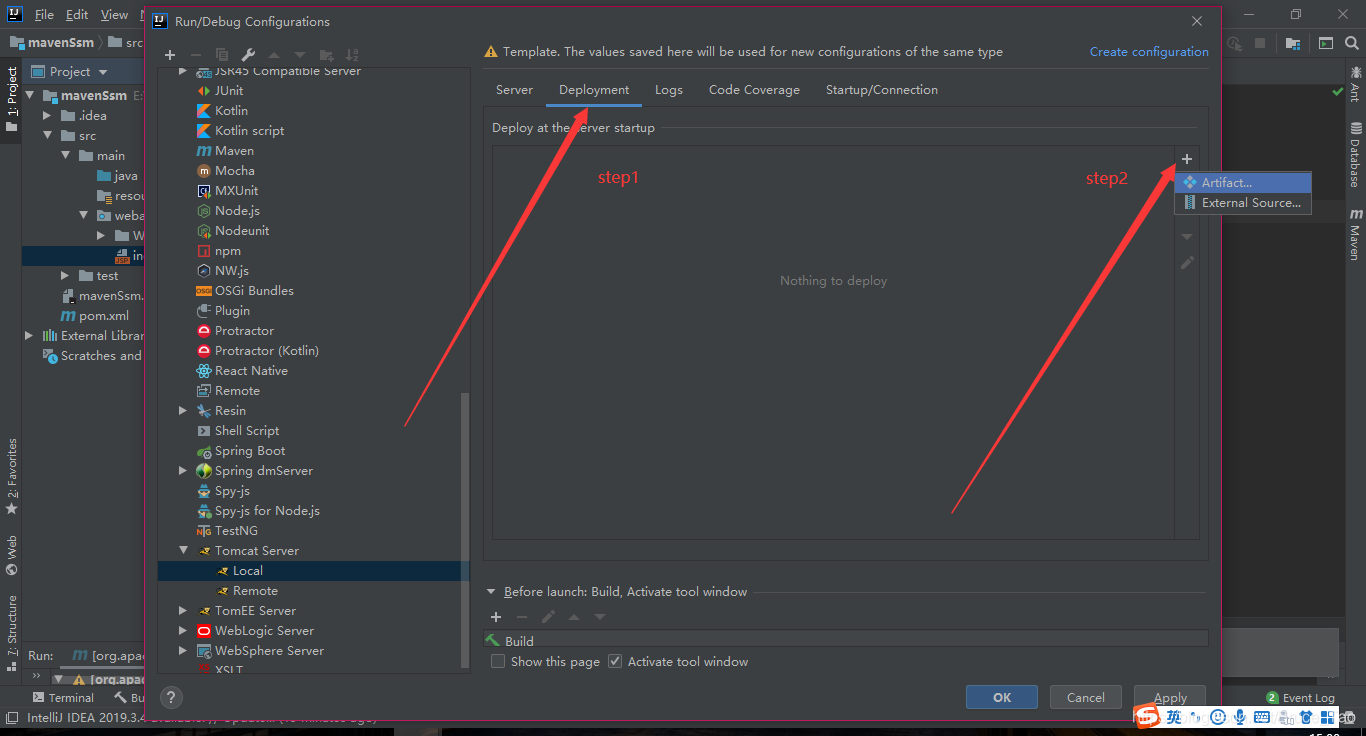Open Database tool window strip
This screenshot has width=1366, height=736.
pyautogui.click(x=1355, y=155)
